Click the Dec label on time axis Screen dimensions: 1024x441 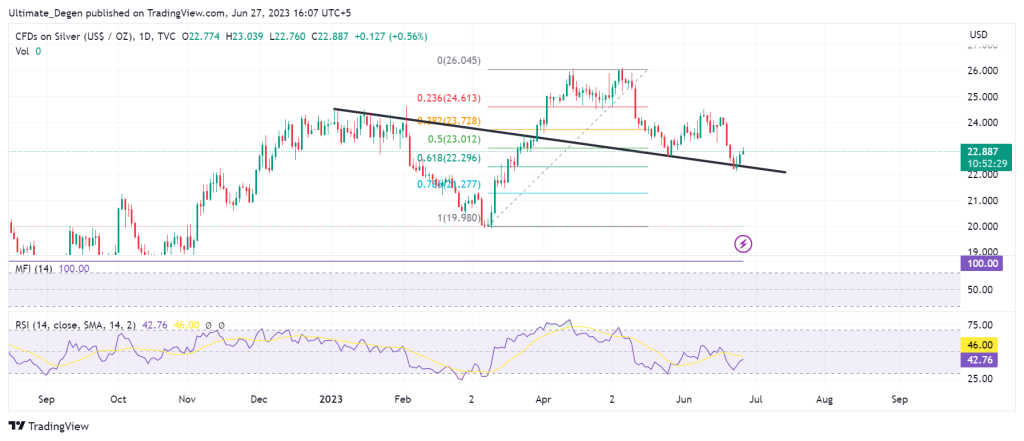tap(259, 399)
